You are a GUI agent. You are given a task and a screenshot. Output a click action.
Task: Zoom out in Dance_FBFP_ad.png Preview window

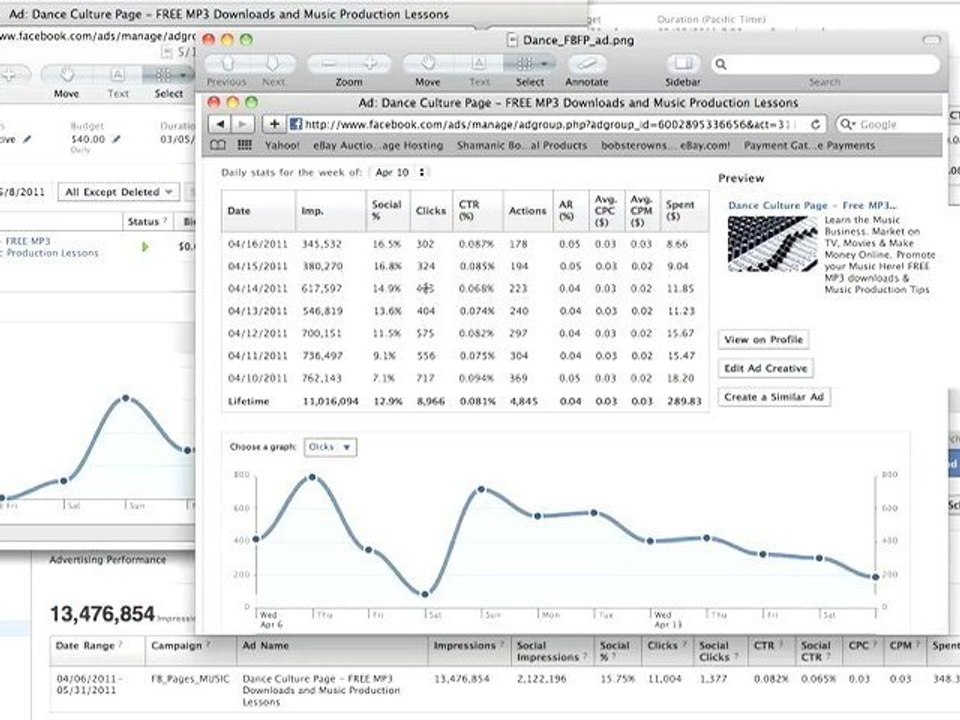click(x=329, y=63)
